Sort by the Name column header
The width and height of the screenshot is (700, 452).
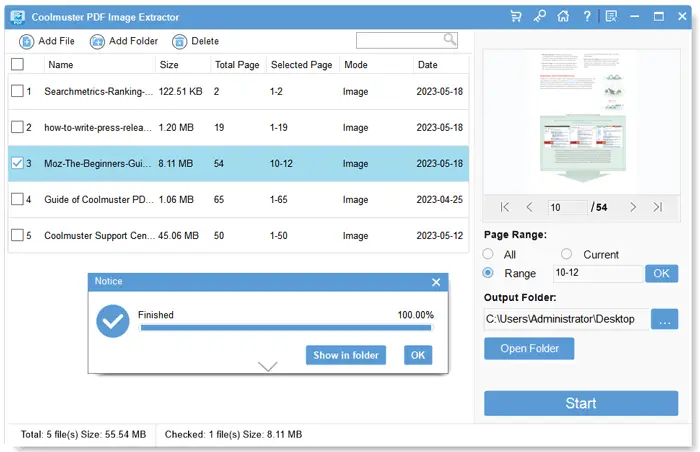61,65
